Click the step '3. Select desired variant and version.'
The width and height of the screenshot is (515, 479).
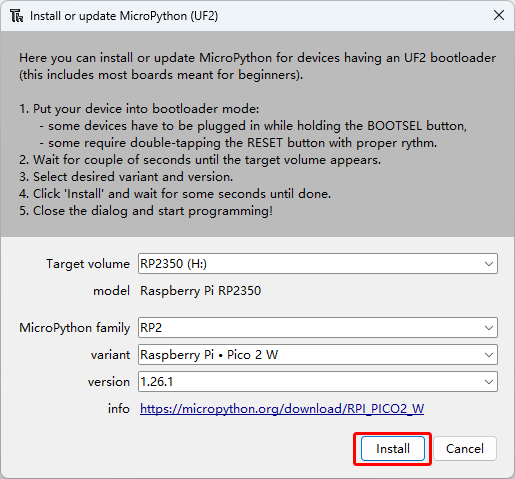click(x=126, y=177)
